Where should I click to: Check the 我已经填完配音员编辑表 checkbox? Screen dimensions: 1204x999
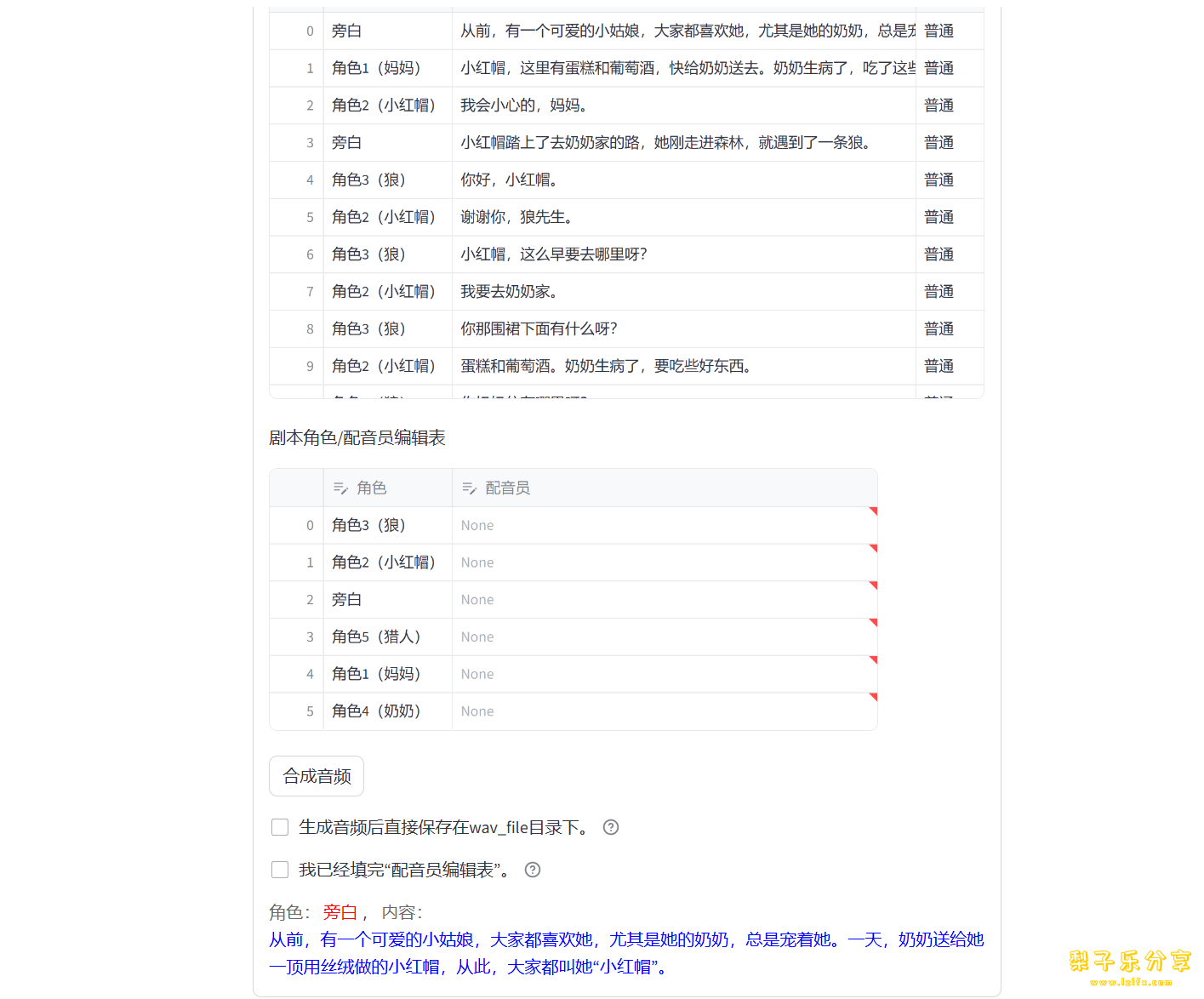(x=280, y=870)
